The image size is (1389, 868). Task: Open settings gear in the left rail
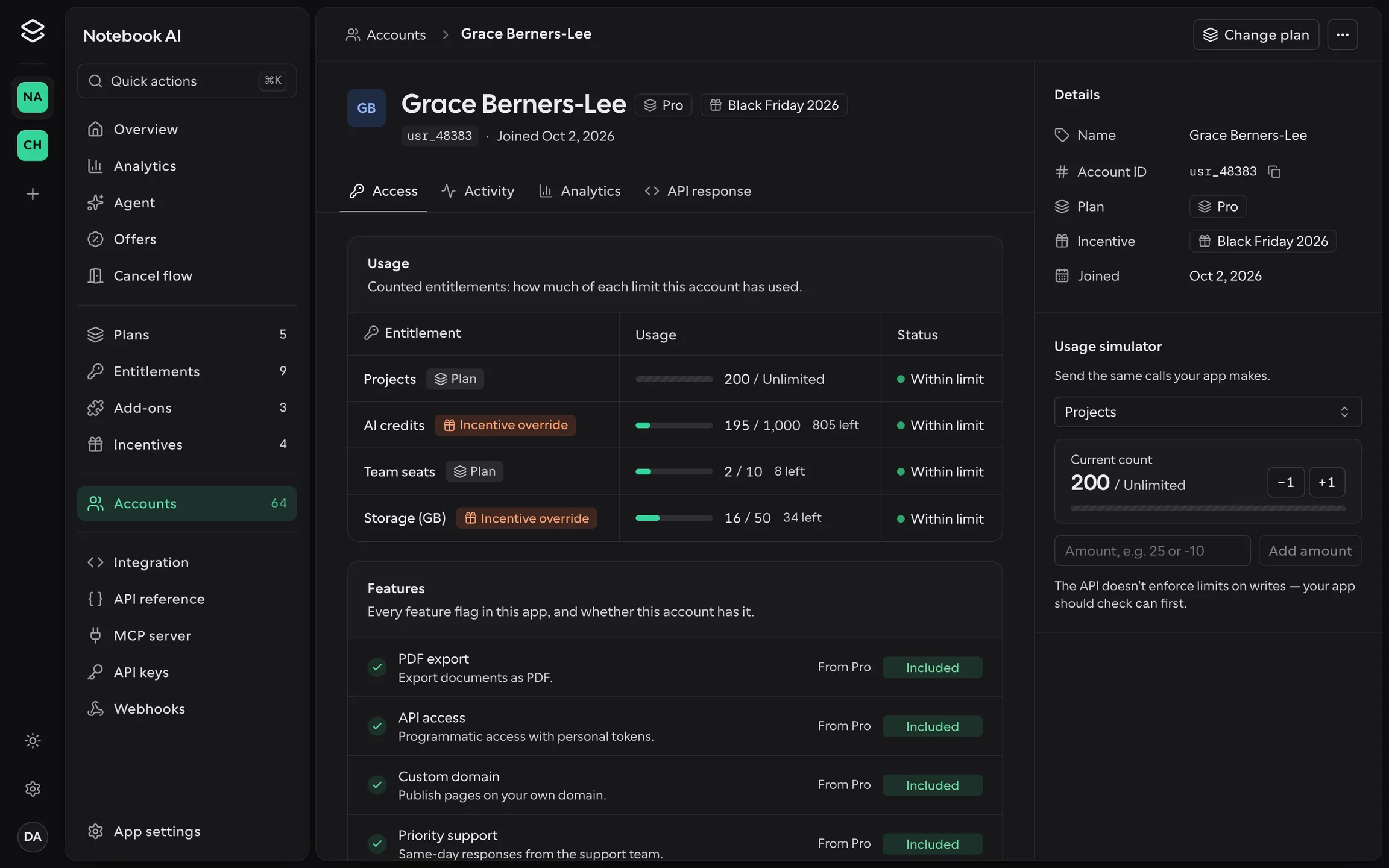(33, 789)
